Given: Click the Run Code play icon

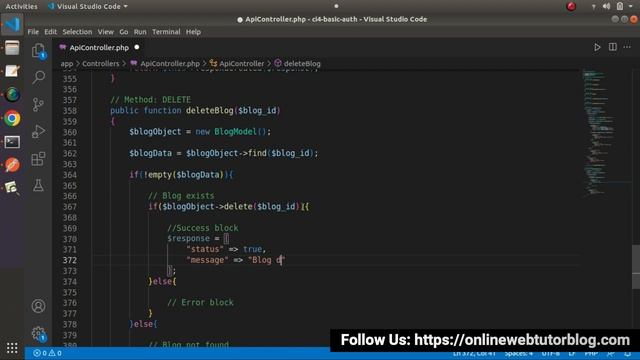Looking at the screenshot, I should (597, 47).
